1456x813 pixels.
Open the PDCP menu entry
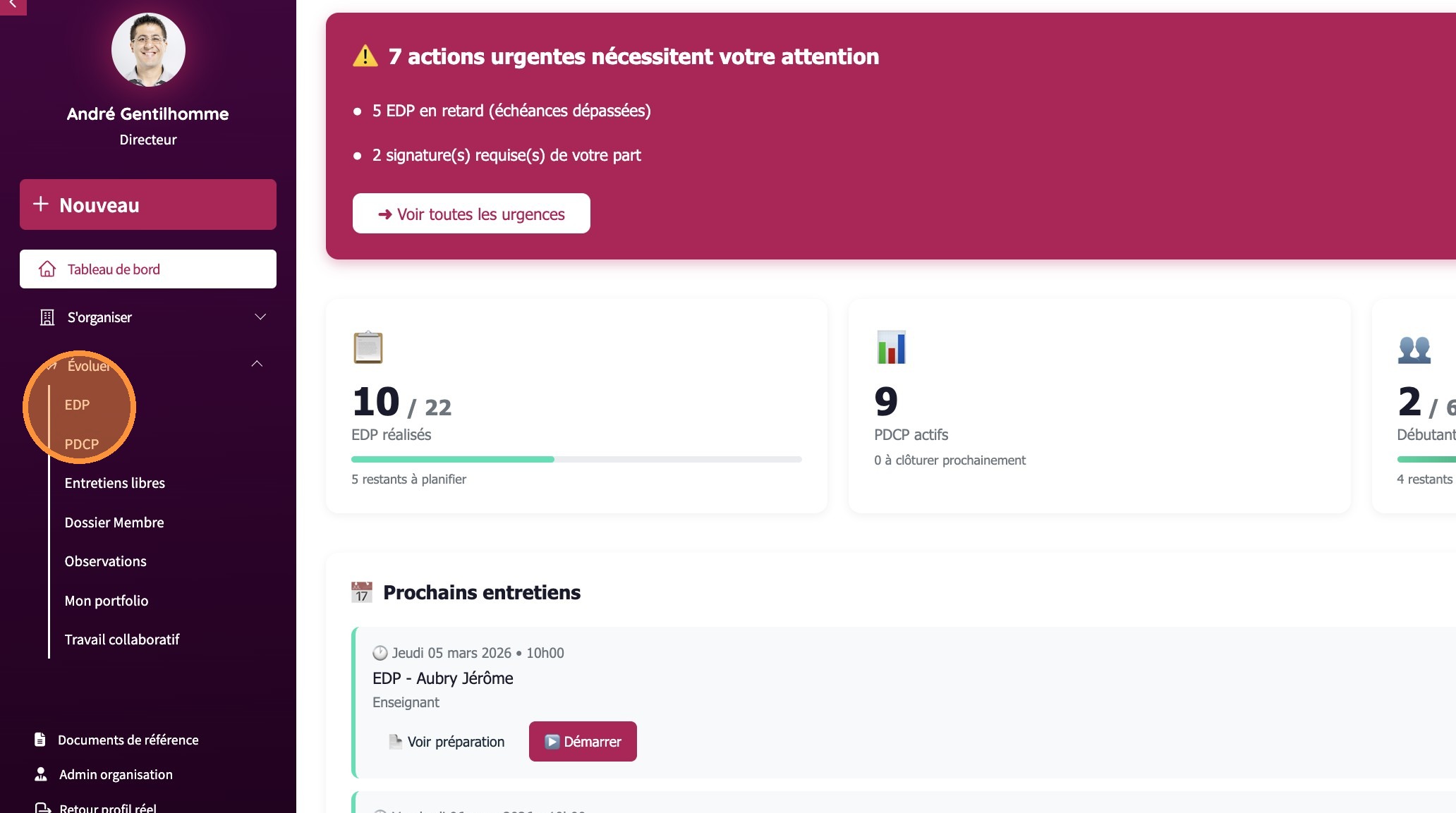(82, 444)
